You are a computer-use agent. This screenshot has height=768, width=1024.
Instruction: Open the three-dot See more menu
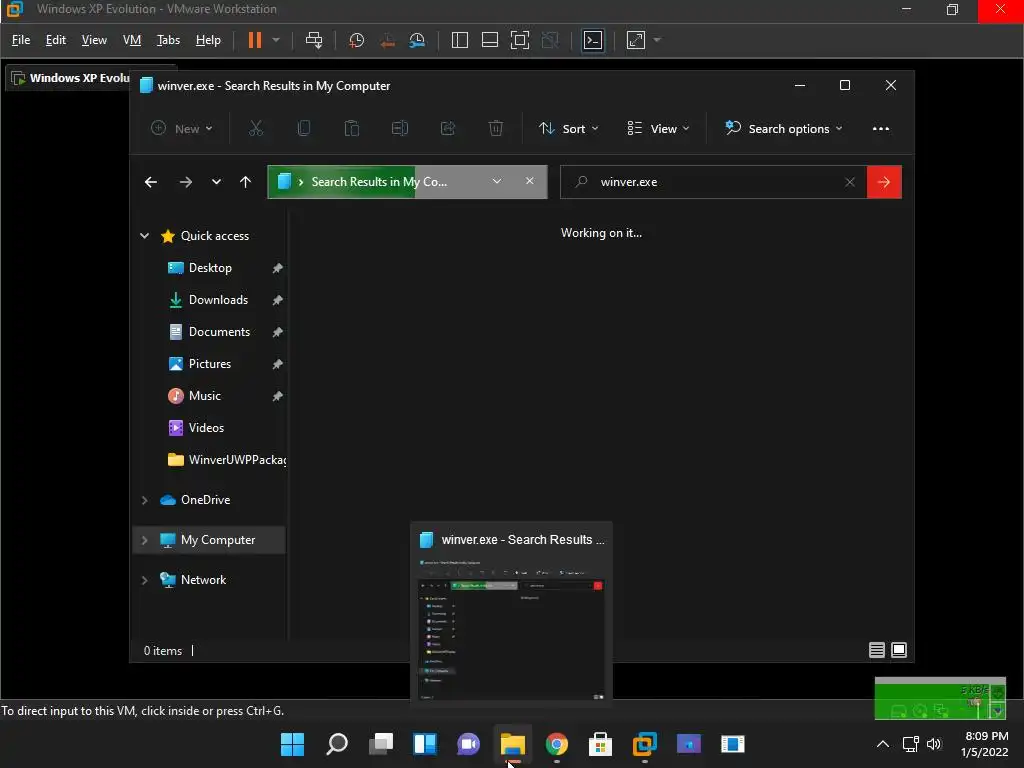(x=880, y=129)
